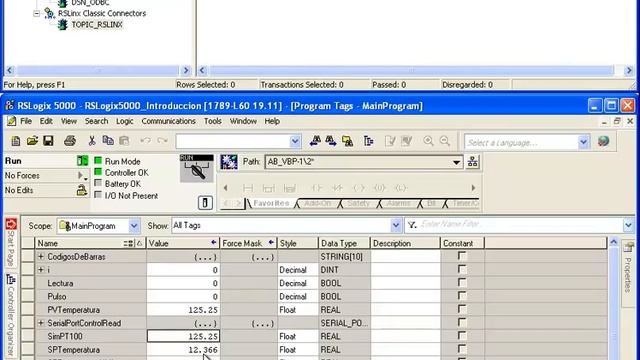The image size is (640, 360).
Task: Click the New file toolbar icon
Action: [x=16, y=141]
